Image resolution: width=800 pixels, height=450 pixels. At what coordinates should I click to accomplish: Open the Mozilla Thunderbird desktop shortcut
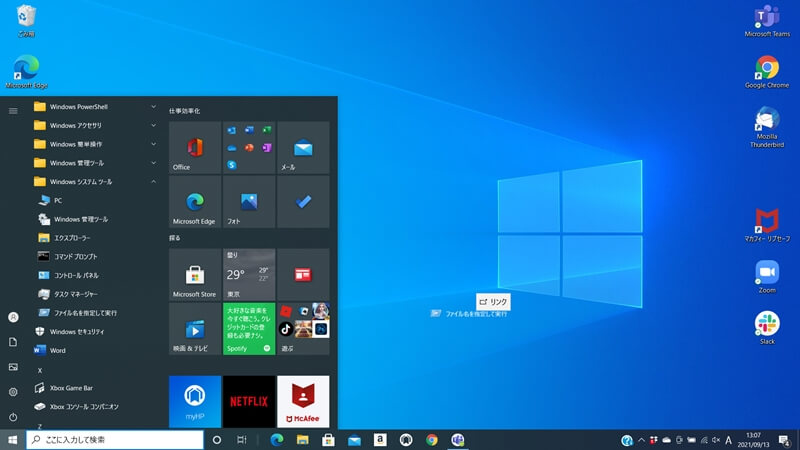(x=767, y=127)
